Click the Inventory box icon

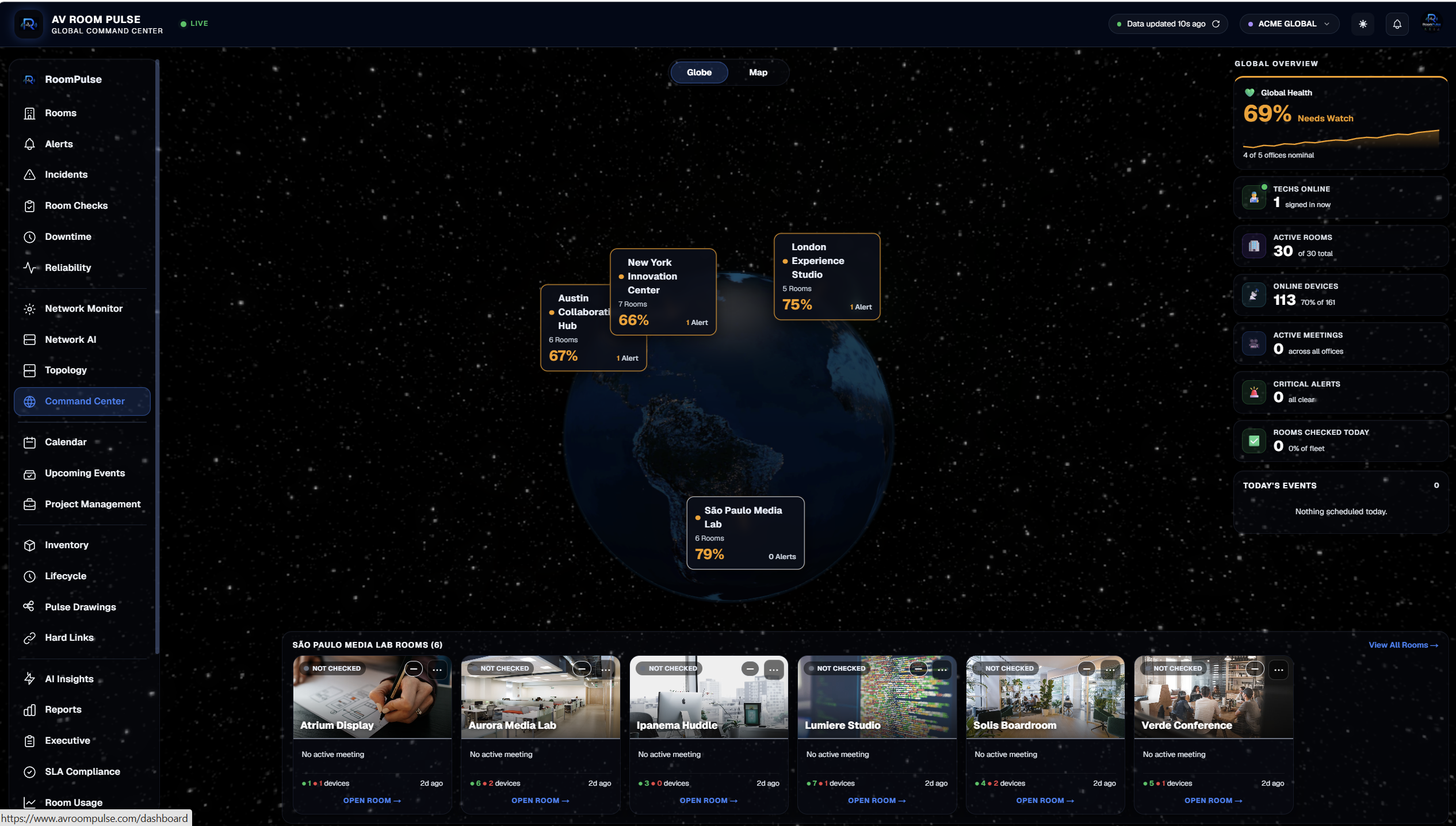pos(29,545)
